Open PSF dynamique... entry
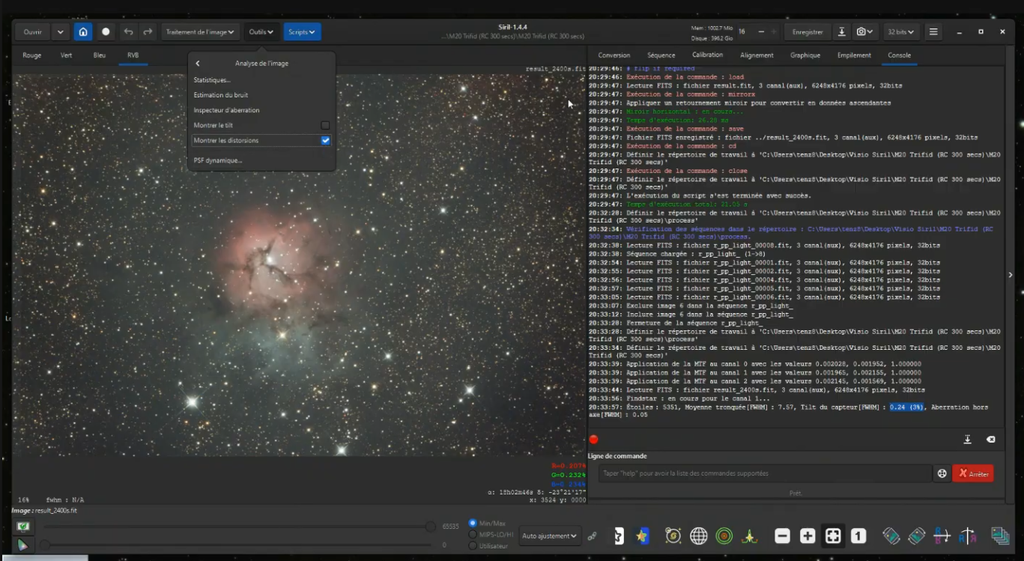This screenshot has height=561, width=1024. tap(217, 161)
